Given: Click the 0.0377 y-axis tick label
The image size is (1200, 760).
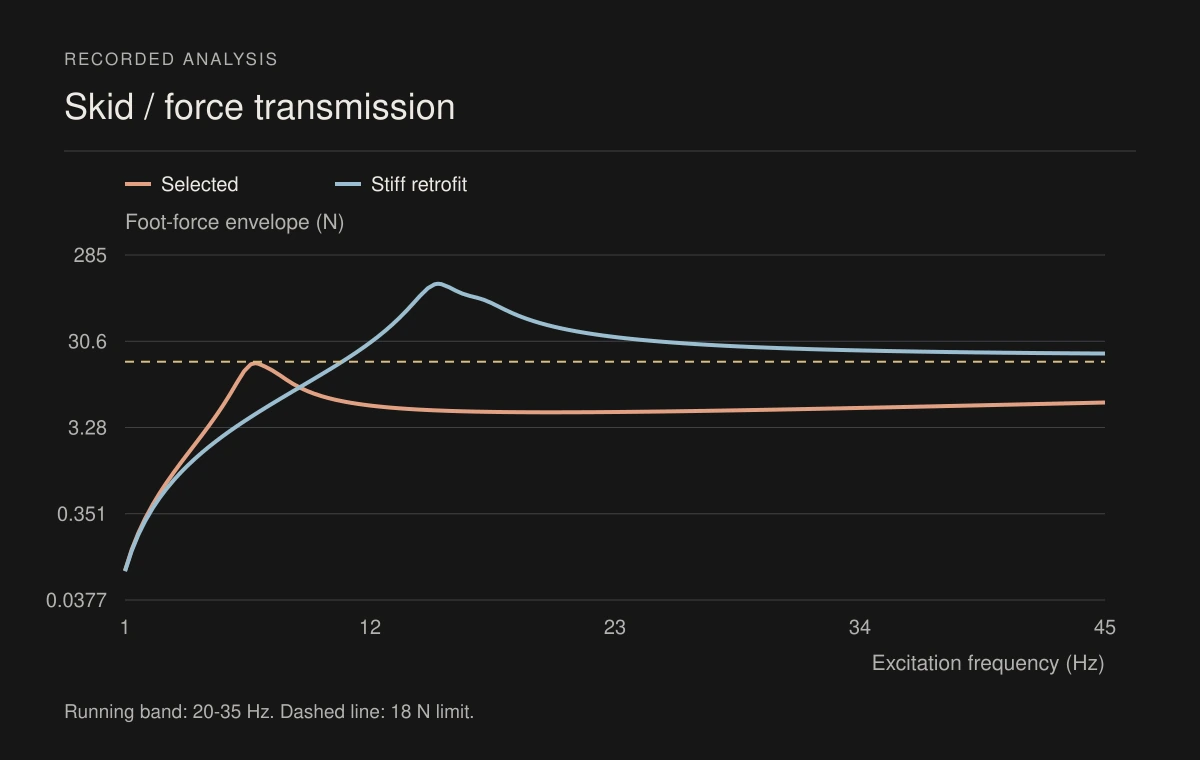Looking at the screenshot, I should point(77,600).
